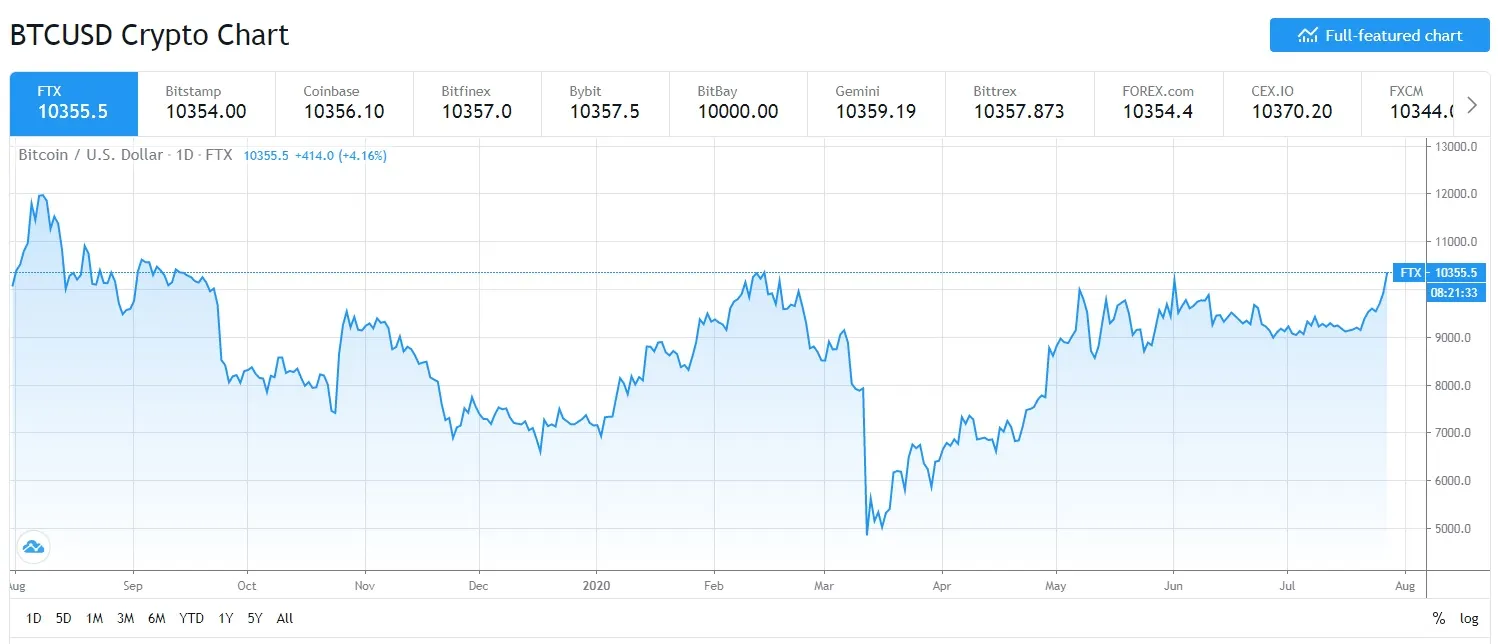1498x644 pixels.
Task: Click the chart icon in Full-featured chart button
Action: pyautogui.click(x=1308, y=34)
